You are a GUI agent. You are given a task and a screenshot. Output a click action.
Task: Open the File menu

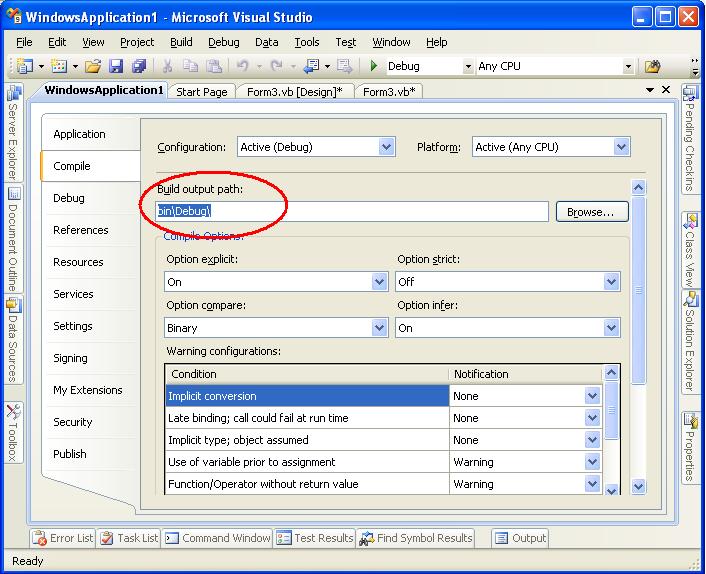tap(24, 42)
